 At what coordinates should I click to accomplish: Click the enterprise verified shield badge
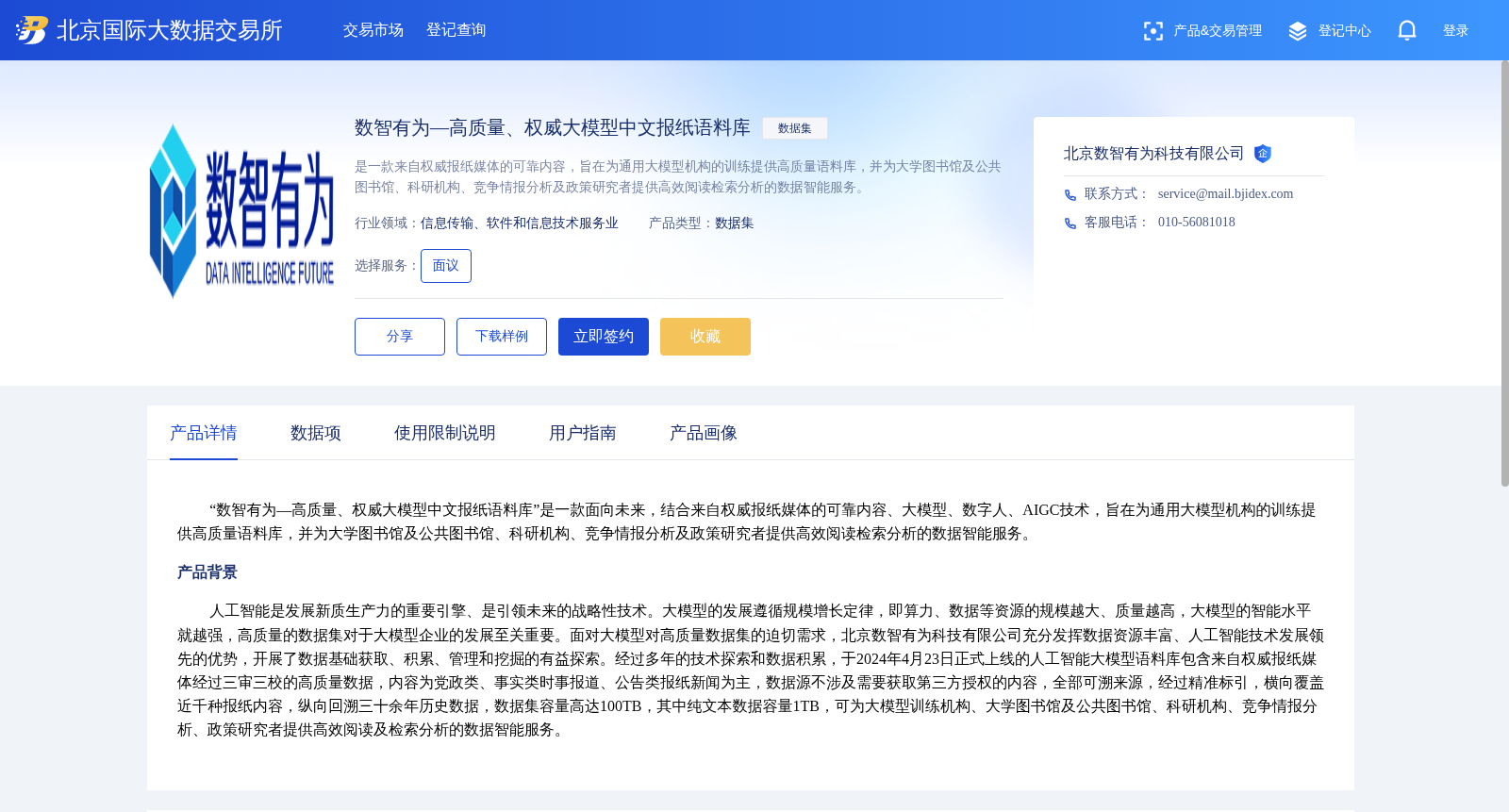pyautogui.click(x=1263, y=154)
